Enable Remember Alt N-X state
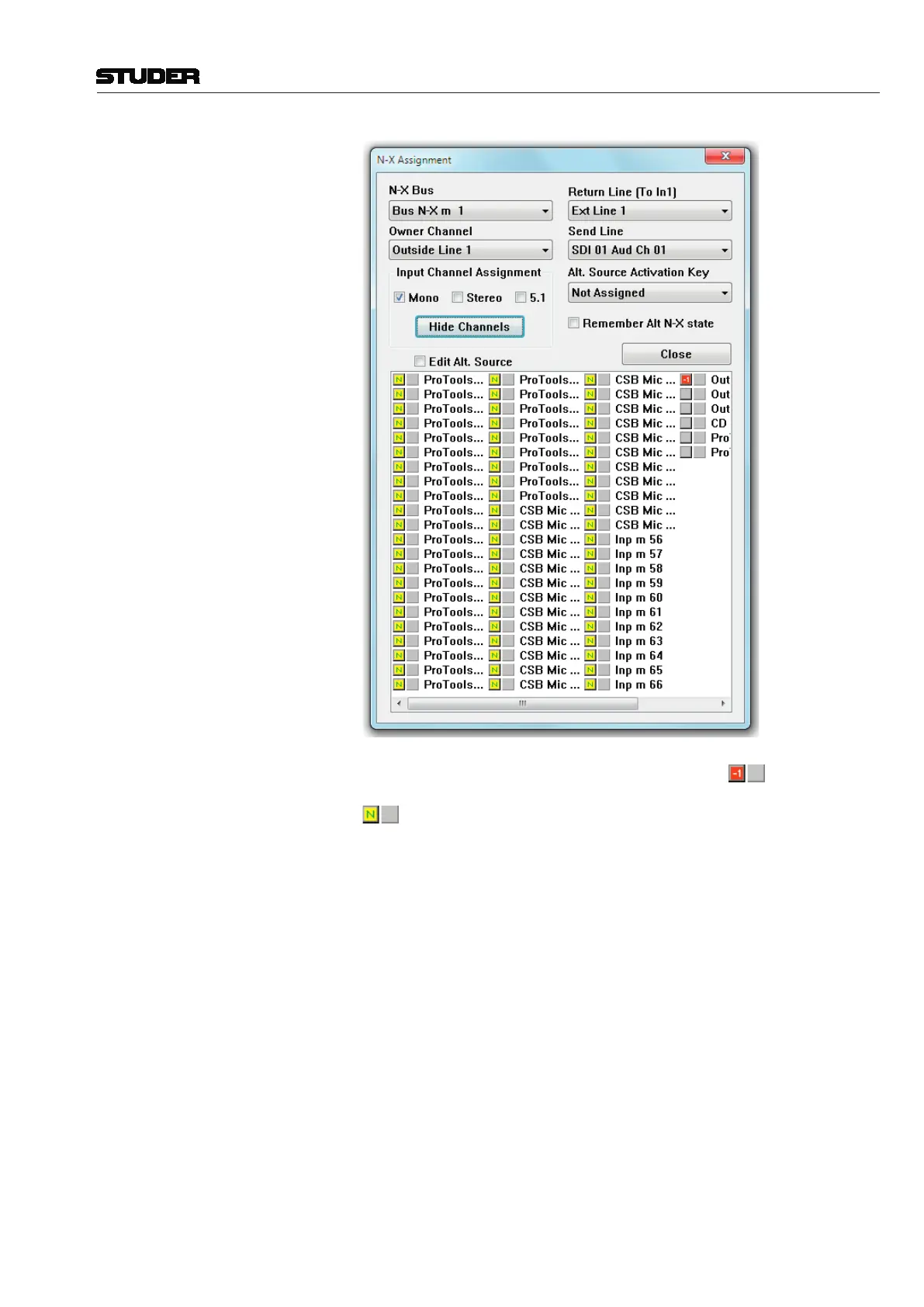Screen dimensions: 924x1307 click(574, 323)
